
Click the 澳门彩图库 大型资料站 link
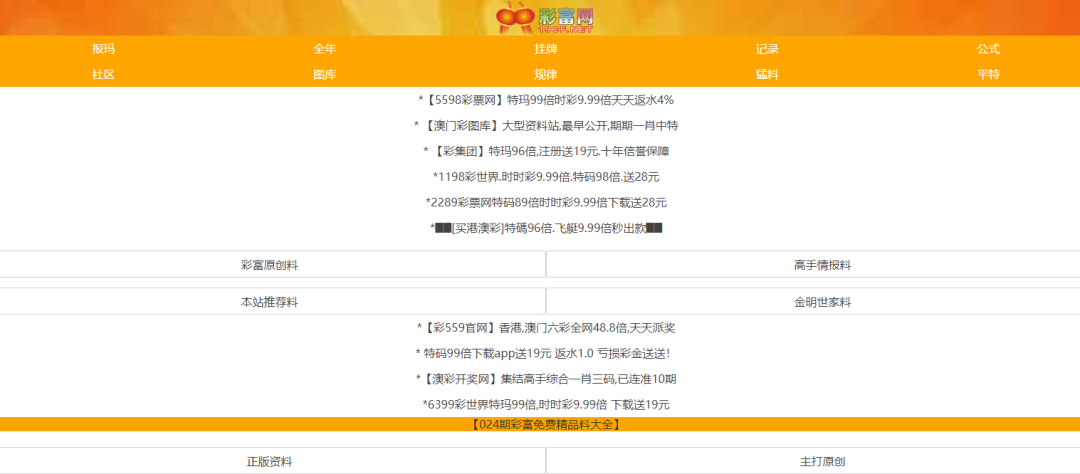pyautogui.click(x=546, y=125)
